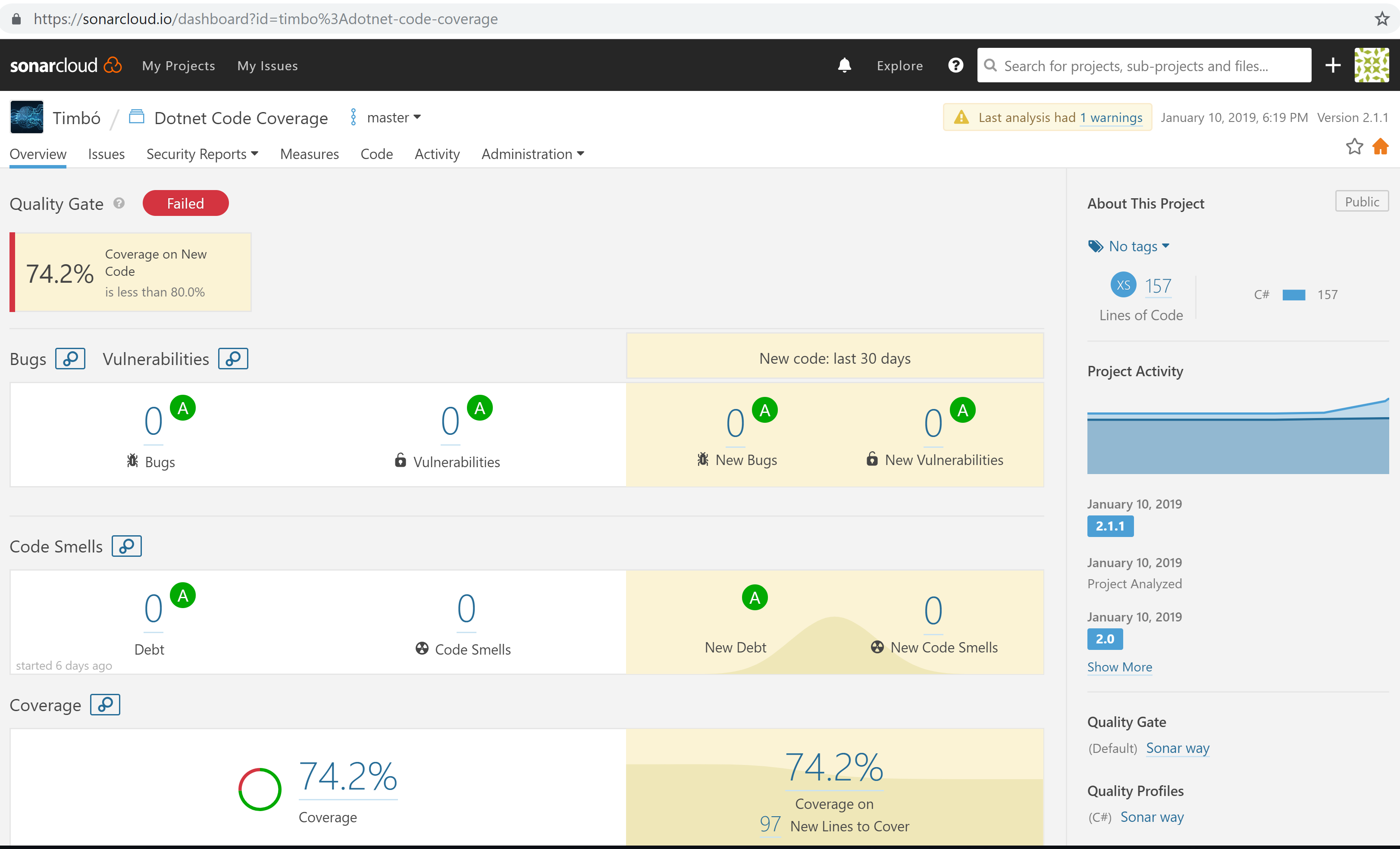Click the plus icon to create new
The height and width of the screenshot is (849, 1400).
click(1332, 66)
